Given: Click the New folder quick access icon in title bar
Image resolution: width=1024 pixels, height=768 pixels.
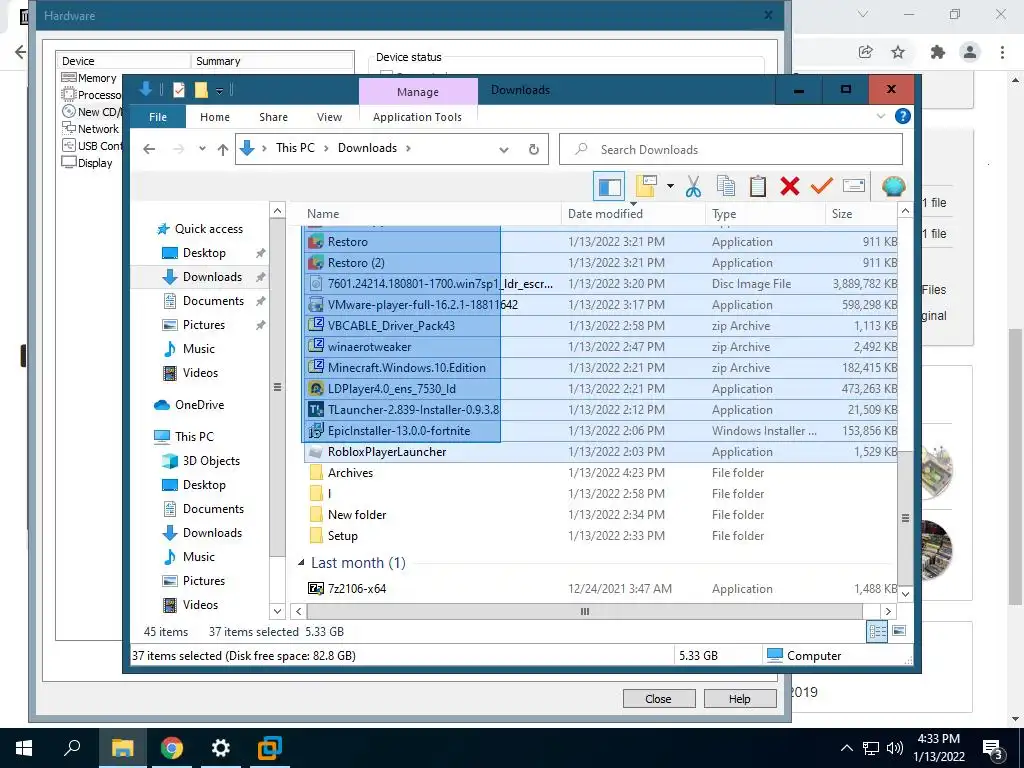Looking at the screenshot, I should 201,90.
